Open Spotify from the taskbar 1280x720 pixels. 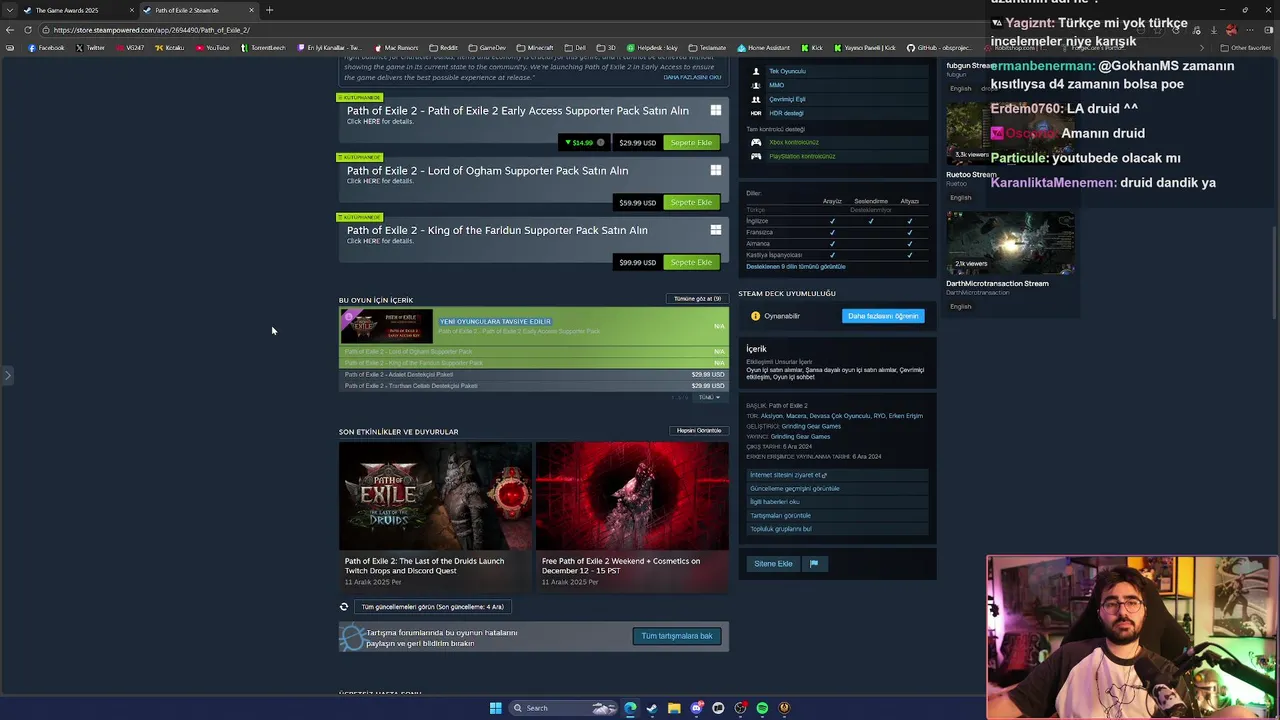tap(762, 708)
